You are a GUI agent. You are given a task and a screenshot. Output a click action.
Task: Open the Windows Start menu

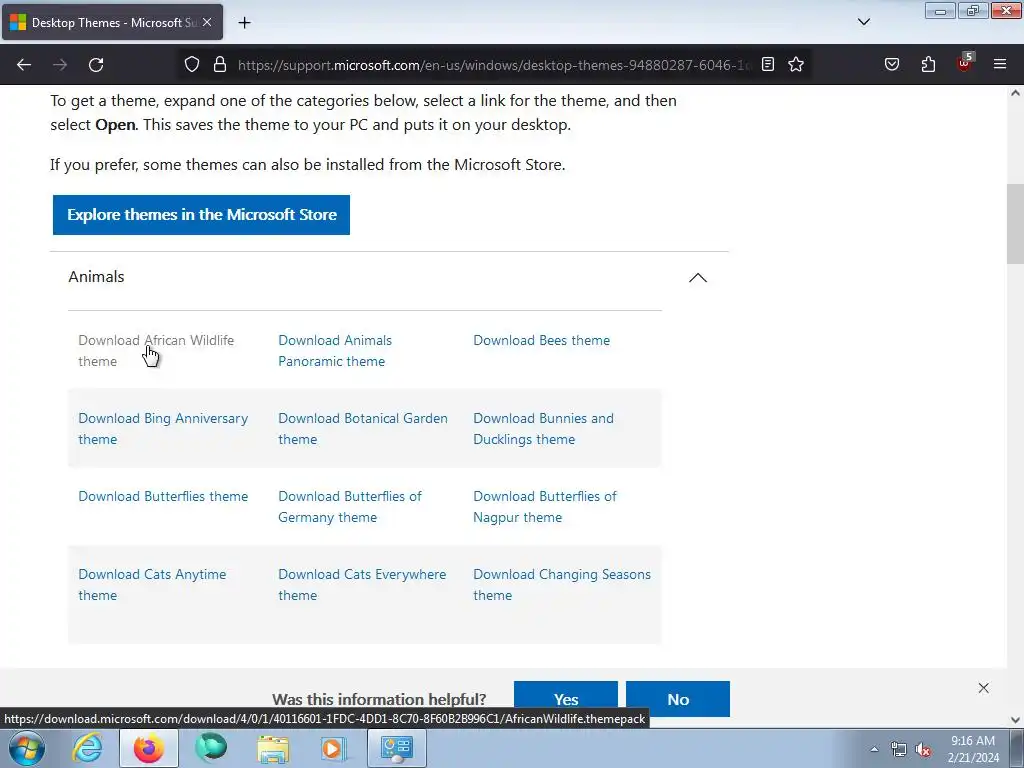(x=27, y=748)
